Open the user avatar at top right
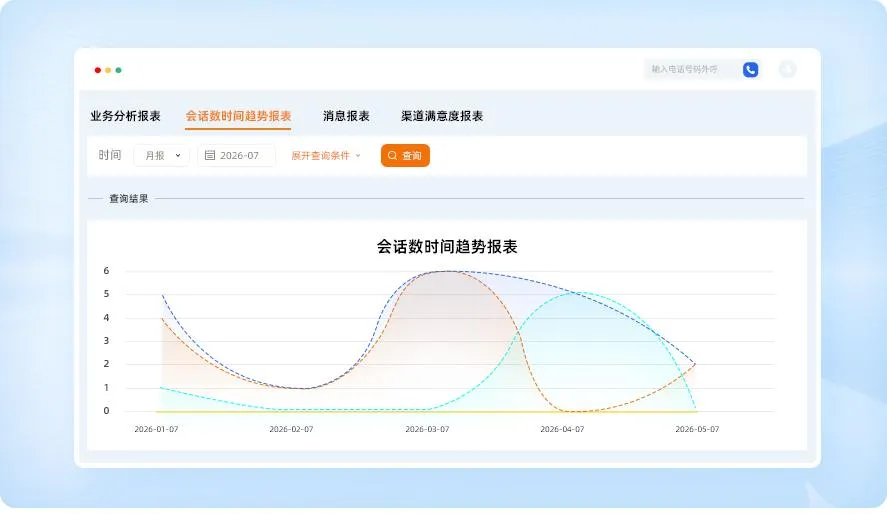 [787, 69]
